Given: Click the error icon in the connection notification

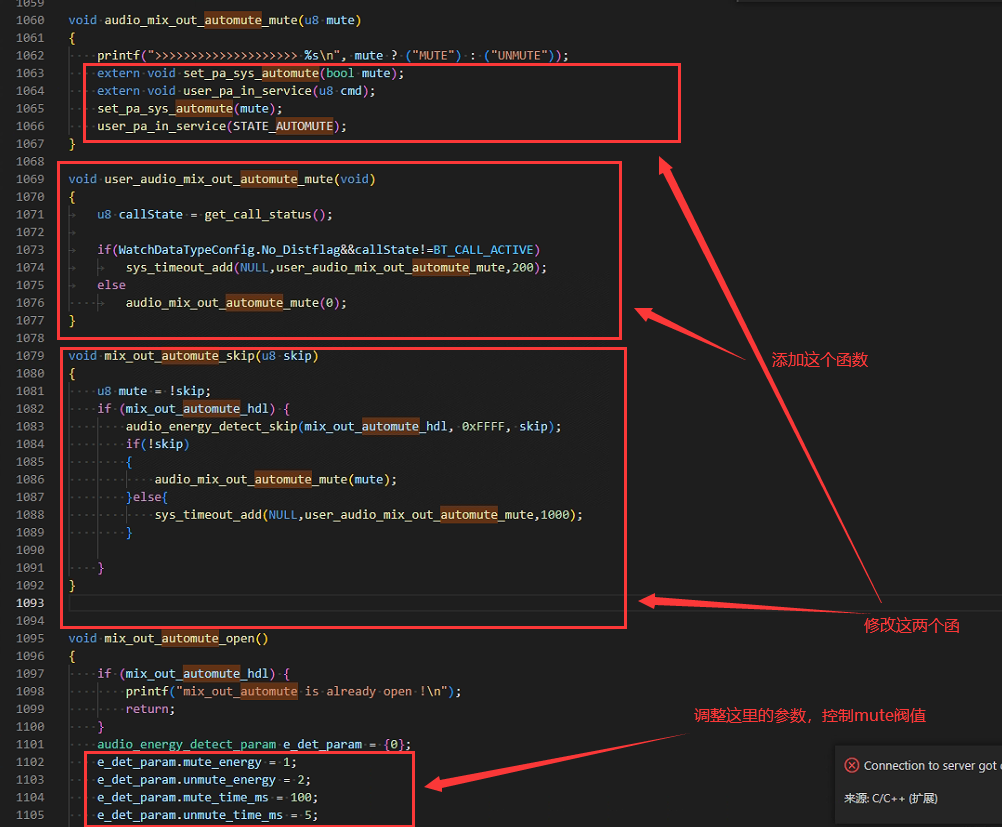Looking at the screenshot, I should pyautogui.click(x=852, y=765).
